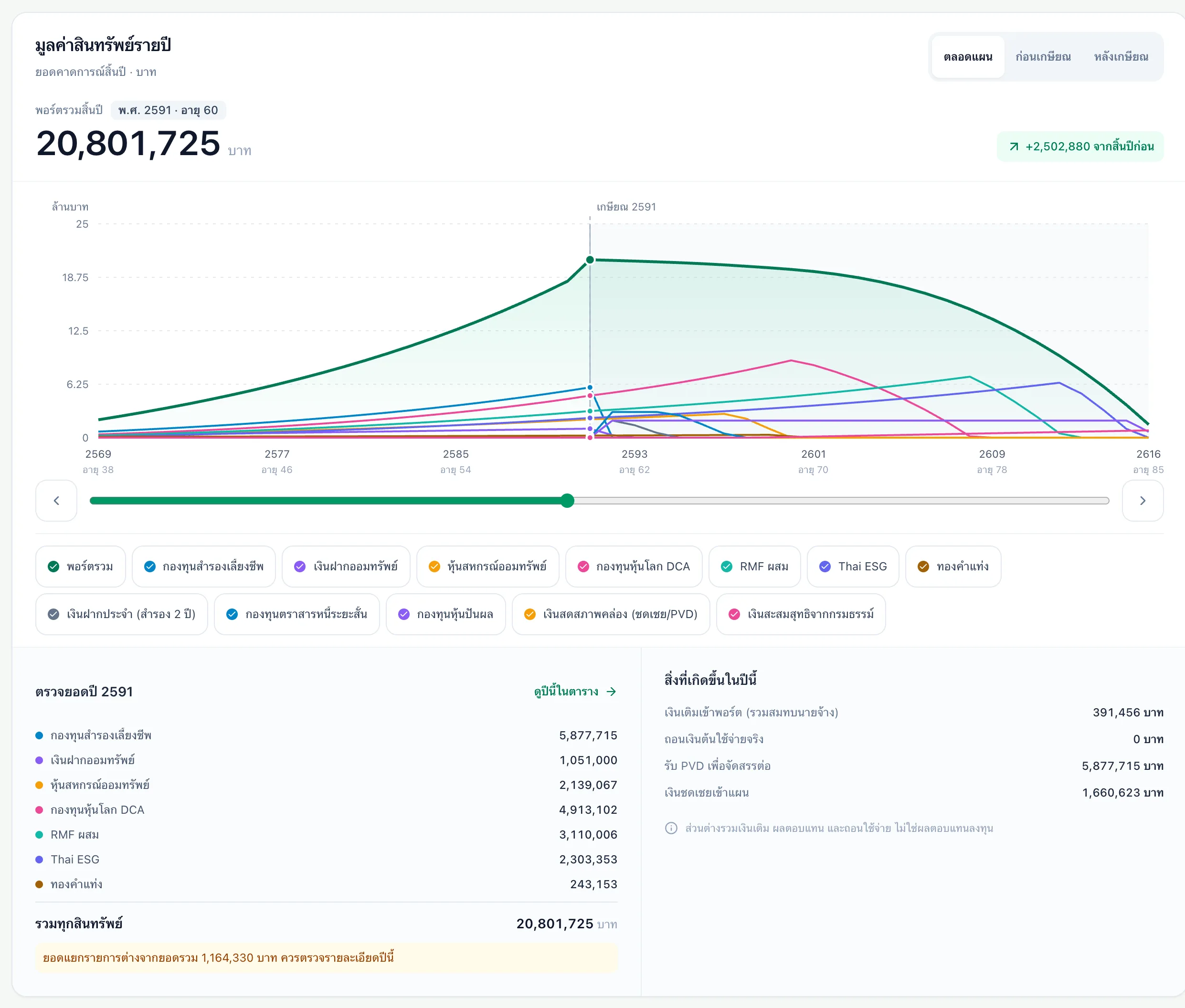1185x1008 pixels.
Task: Click portfolio peak point at เกษียณ 2591 marker
Action: 590,260
